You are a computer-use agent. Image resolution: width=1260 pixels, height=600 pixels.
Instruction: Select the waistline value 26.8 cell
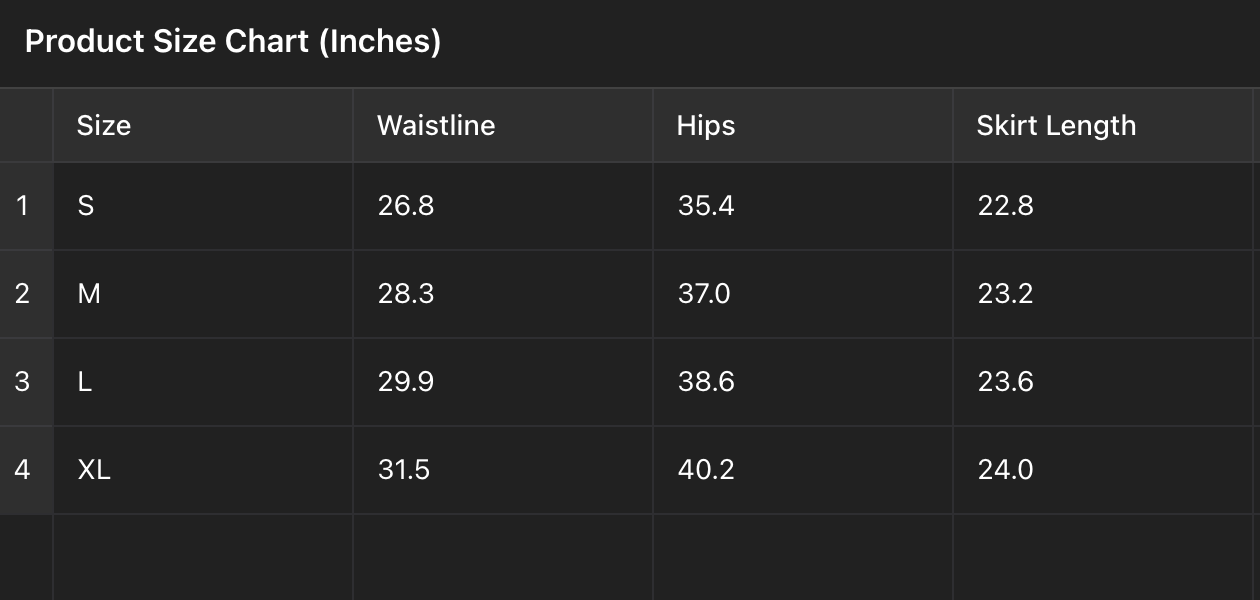pos(502,206)
